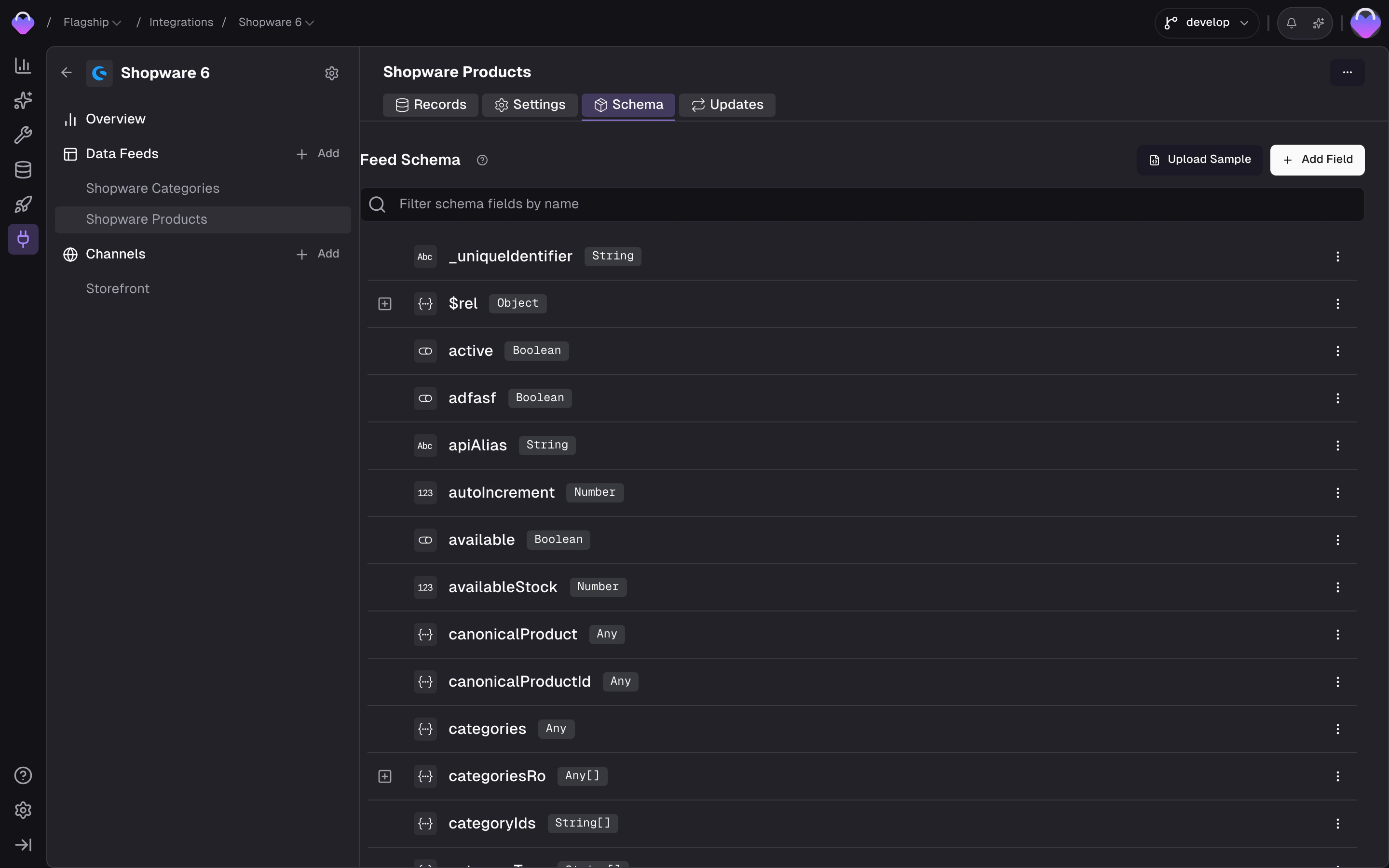Open the database sidebar icon
The height and width of the screenshot is (868, 1389).
23,170
